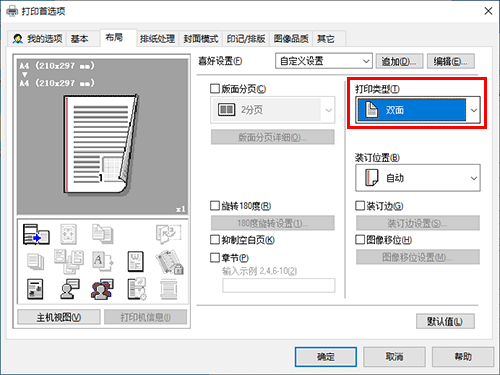Click the printer output icon with blue arrow
The image size is (500, 375).
coord(36,234)
